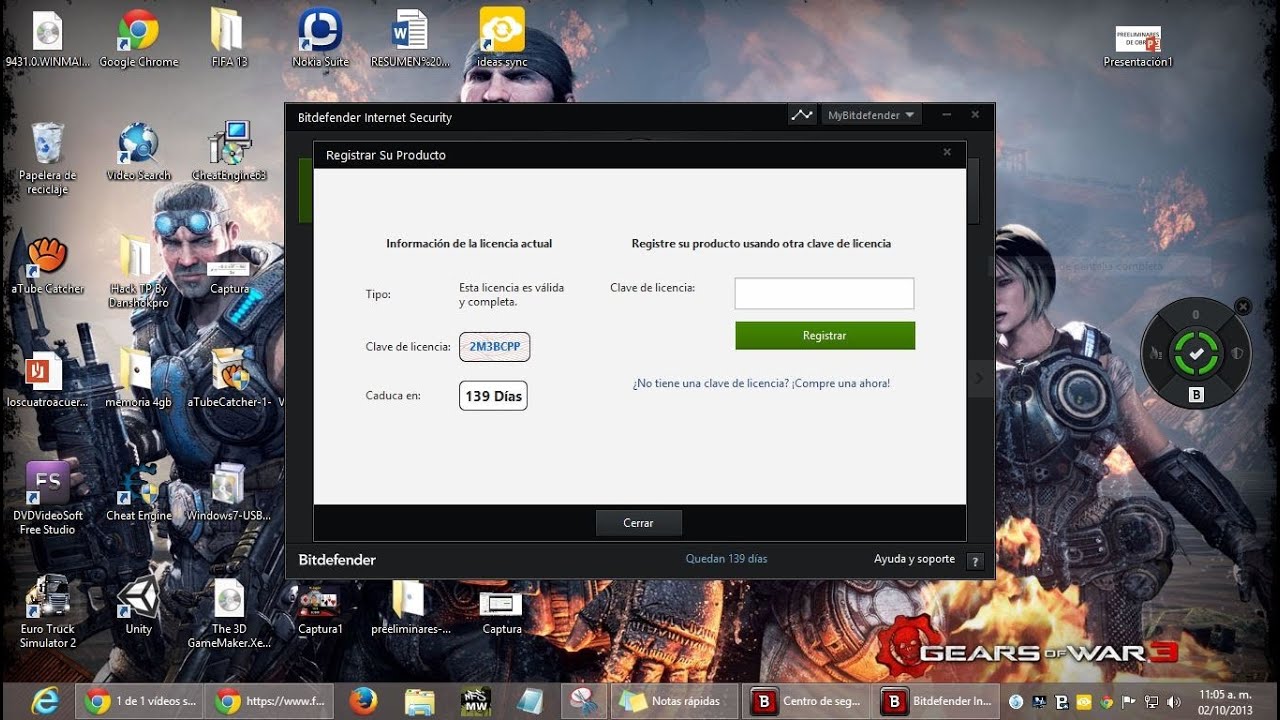Click the flame scan icon on Bitdefender widget
Screen dimensions: 1280x720
point(1157,352)
